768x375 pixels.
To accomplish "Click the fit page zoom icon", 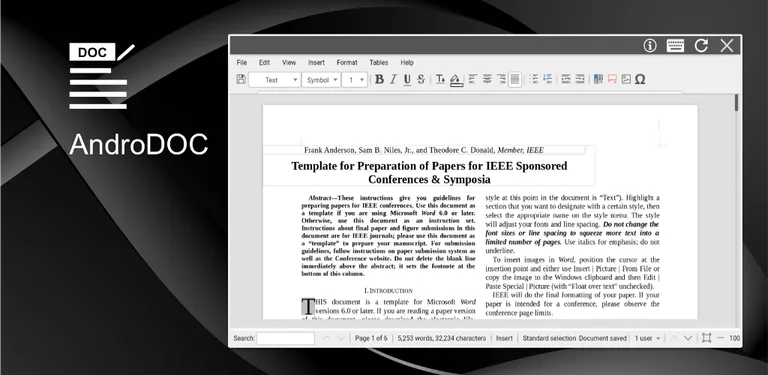I will coord(706,338).
